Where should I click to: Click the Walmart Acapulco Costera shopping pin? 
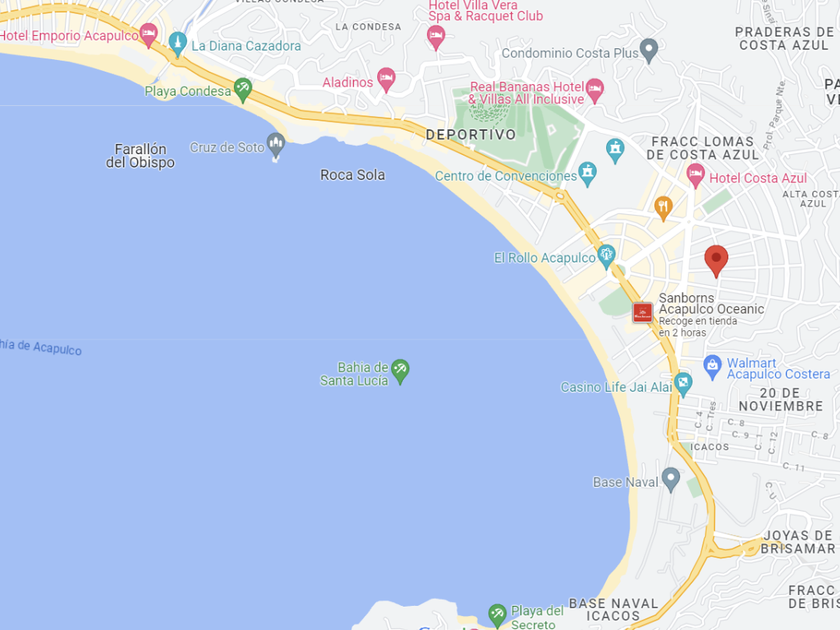coord(712,368)
